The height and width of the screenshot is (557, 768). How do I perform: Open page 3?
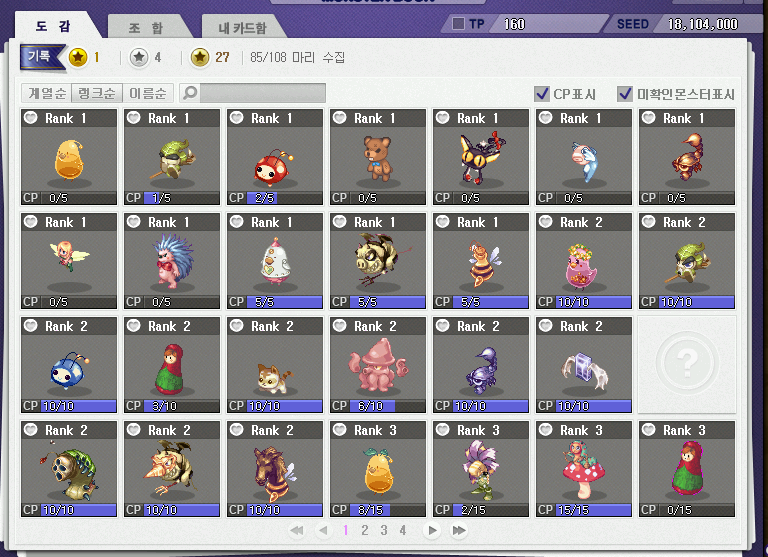click(384, 530)
